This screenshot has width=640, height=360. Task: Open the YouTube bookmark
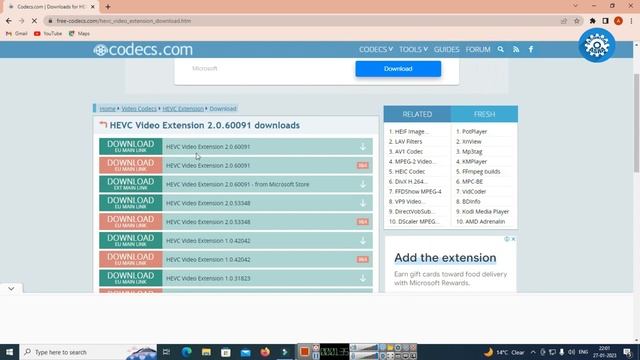[x=48, y=33]
